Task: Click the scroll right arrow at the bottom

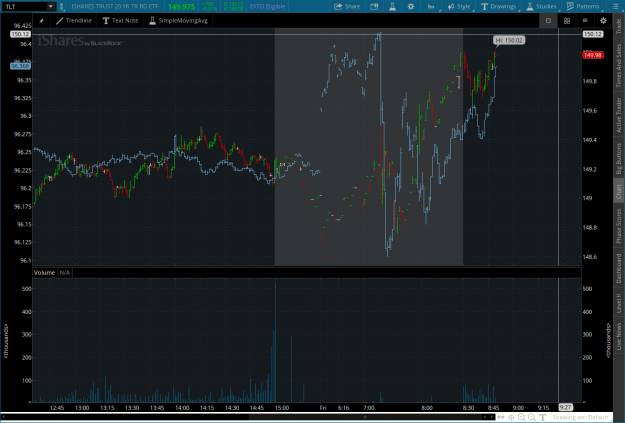Action: point(492,417)
